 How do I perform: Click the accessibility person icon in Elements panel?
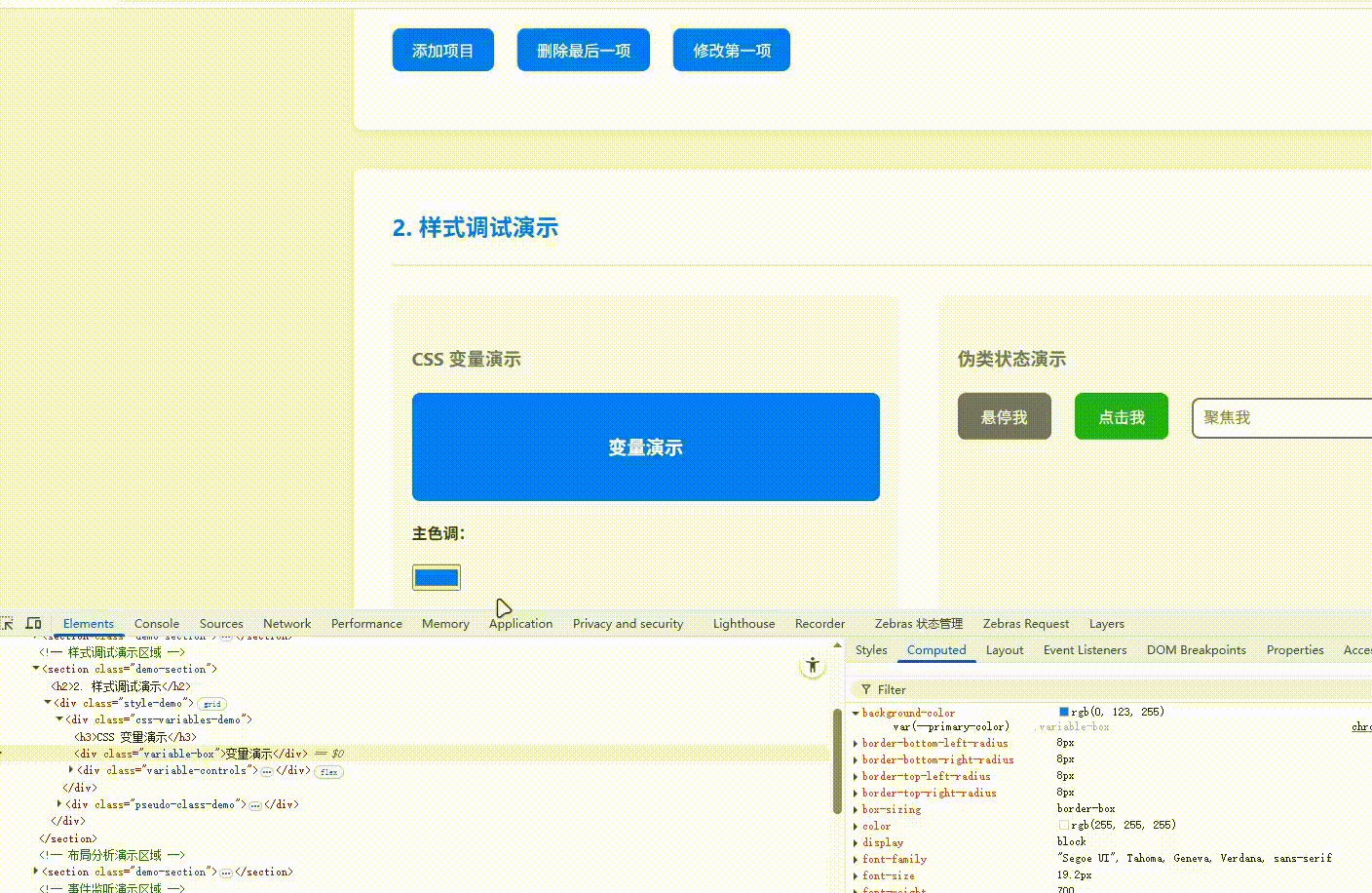[813, 664]
